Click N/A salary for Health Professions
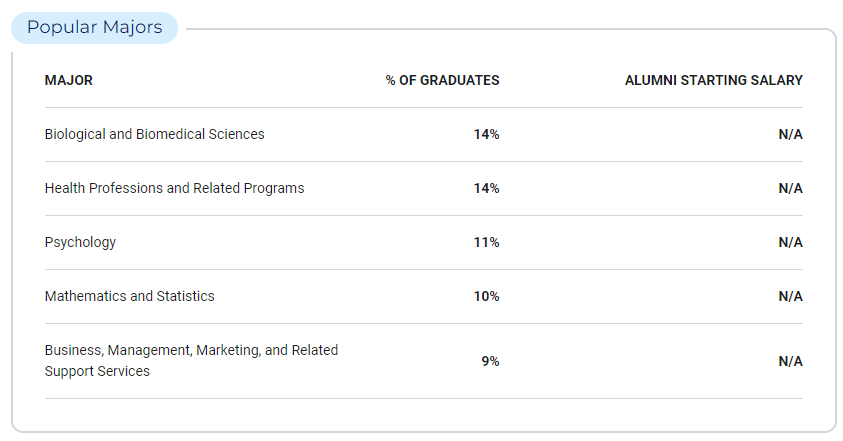Screen dimensions: 843x441 coord(790,188)
